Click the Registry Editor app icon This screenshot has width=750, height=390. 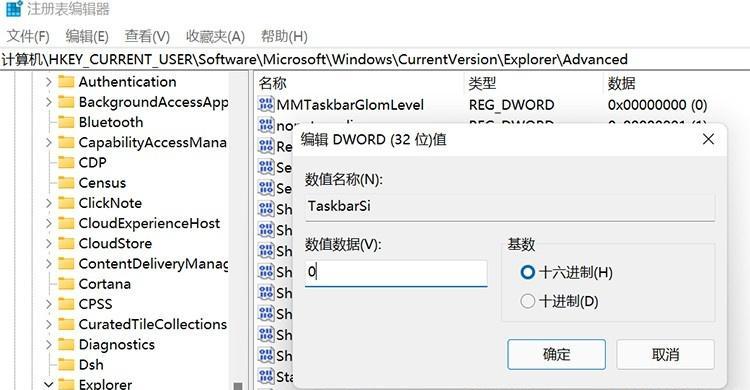[x=14, y=8]
